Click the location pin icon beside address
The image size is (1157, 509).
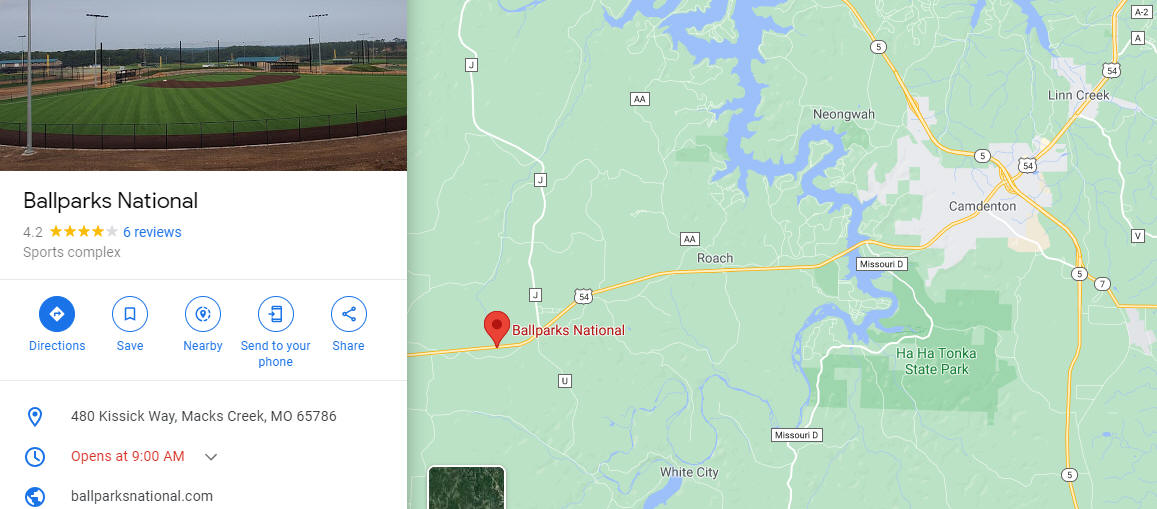point(35,417)
